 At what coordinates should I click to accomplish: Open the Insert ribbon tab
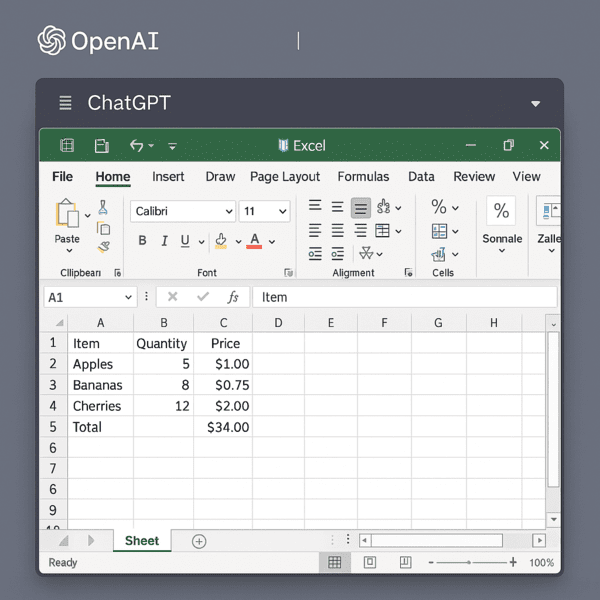click(168, 177)
